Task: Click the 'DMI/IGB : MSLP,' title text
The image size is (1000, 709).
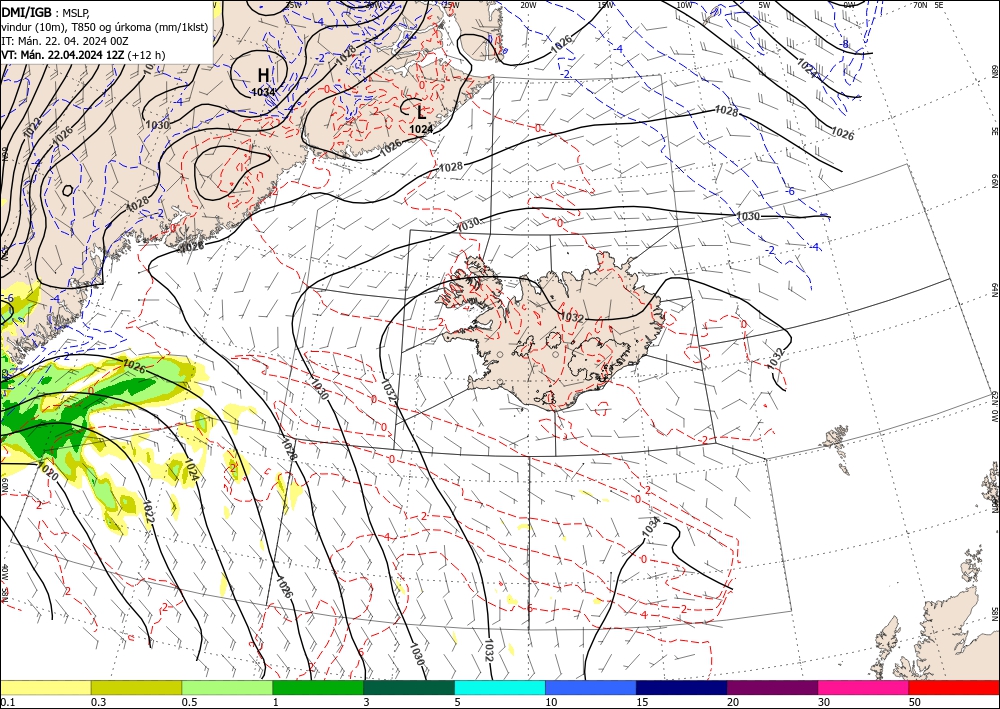Action: point(47,11)
